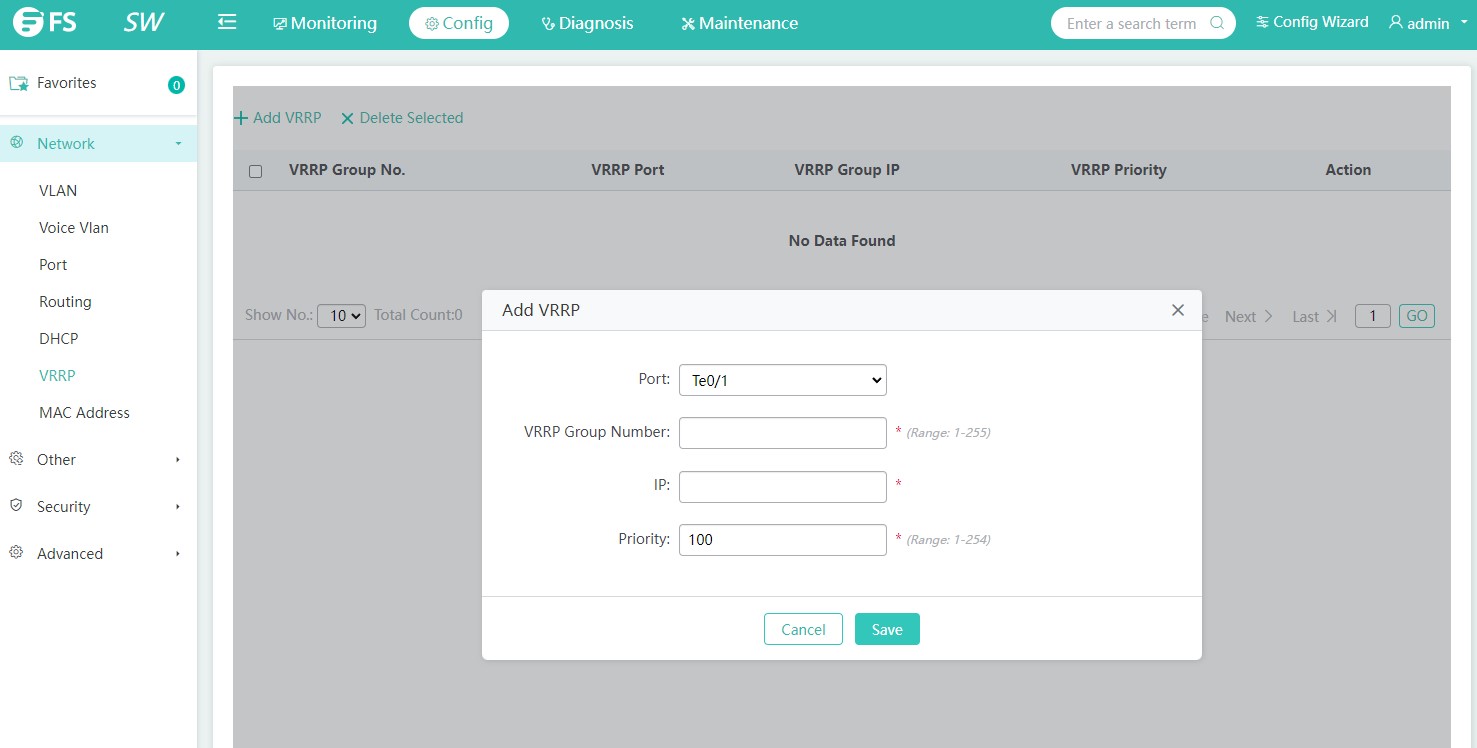Click the VRRP Port column header
Screen dimensions: 1477x748
pyautogui.click(x=628, y=170)
